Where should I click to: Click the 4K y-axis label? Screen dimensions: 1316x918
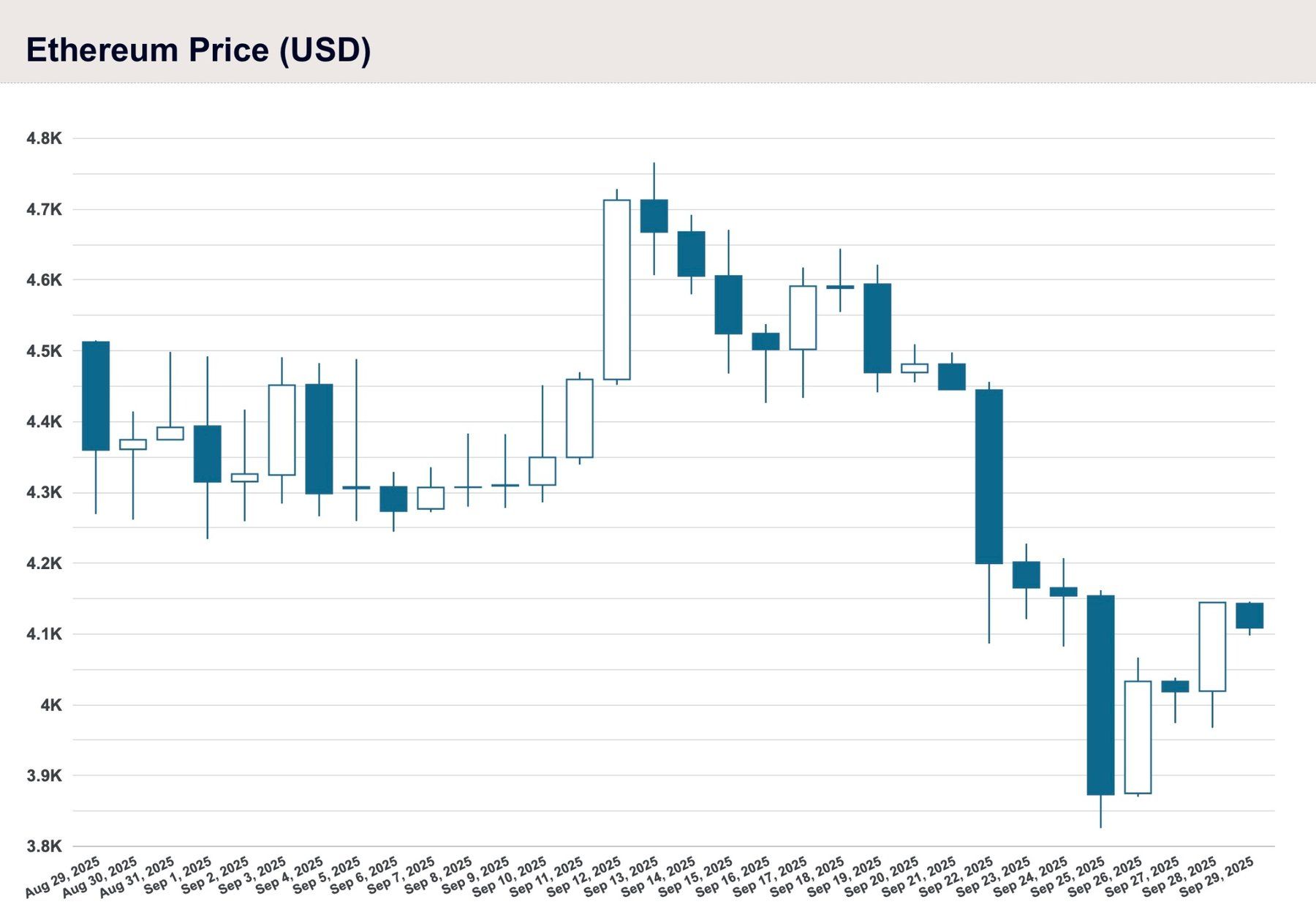point(51,705)
